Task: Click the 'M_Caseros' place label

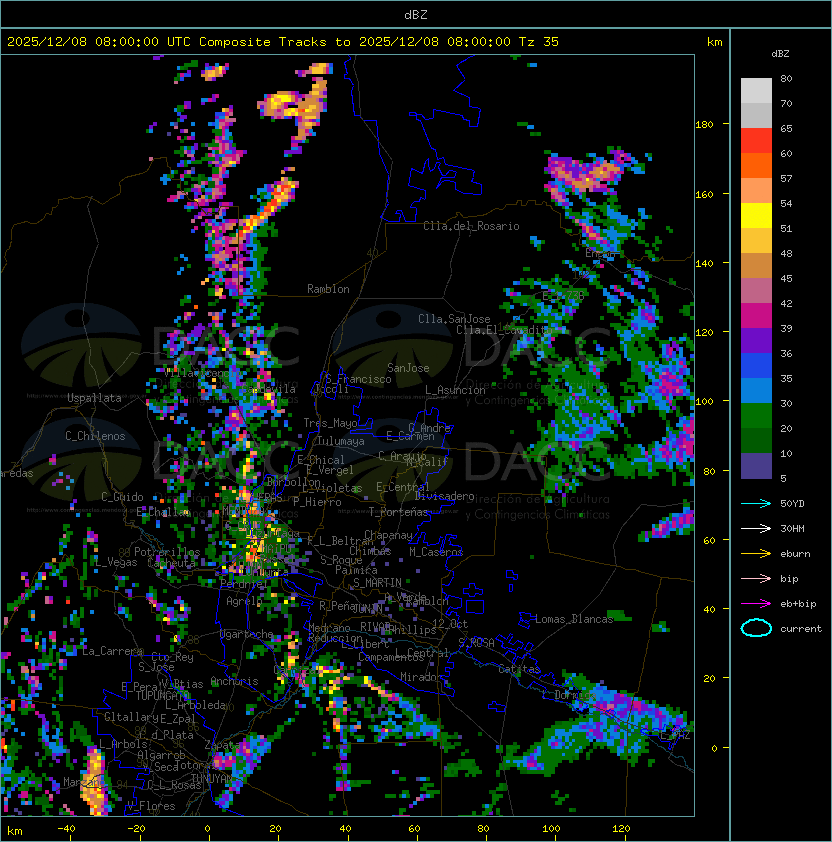Action: pyautogui.click(x=436, y=552)
